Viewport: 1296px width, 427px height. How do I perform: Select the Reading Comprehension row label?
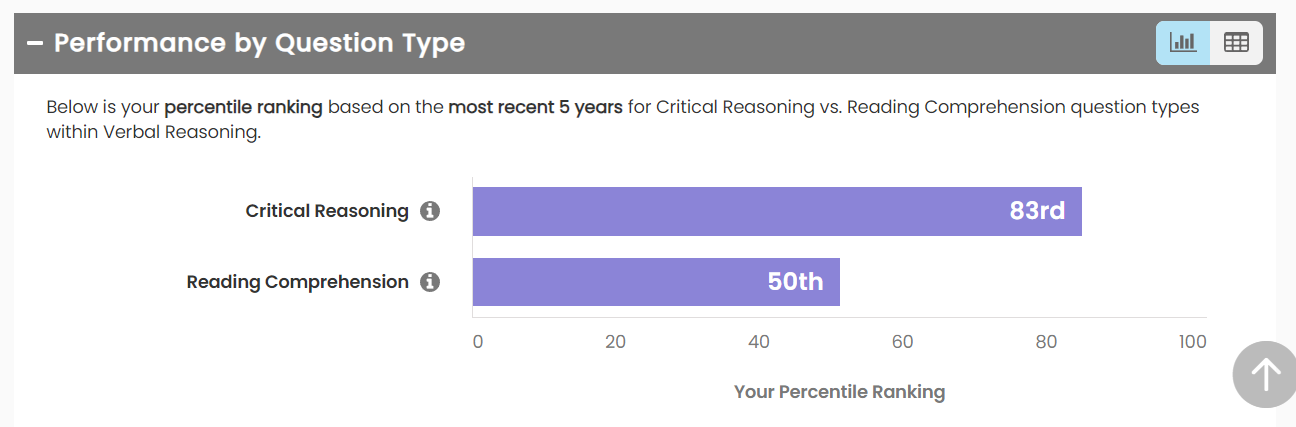pyautogui.click(x=297, y=282)
